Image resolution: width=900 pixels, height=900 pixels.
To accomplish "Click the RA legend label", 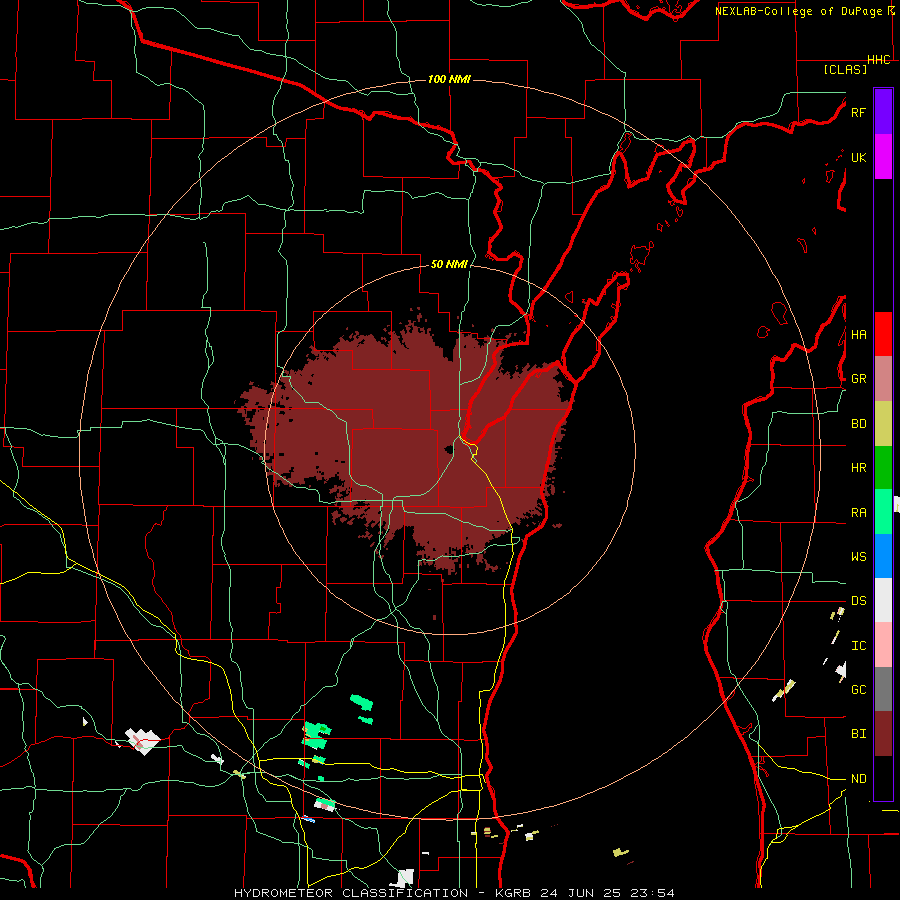I will 859,513.
